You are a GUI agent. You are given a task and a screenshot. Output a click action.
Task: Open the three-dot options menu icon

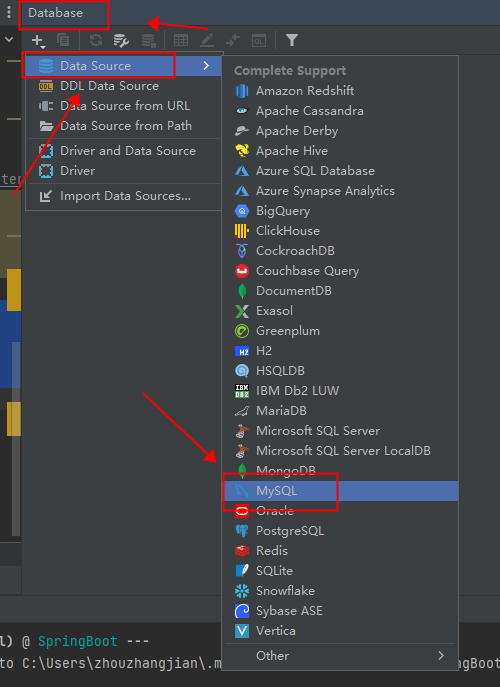pyautogui.click(x=9, y=12)
